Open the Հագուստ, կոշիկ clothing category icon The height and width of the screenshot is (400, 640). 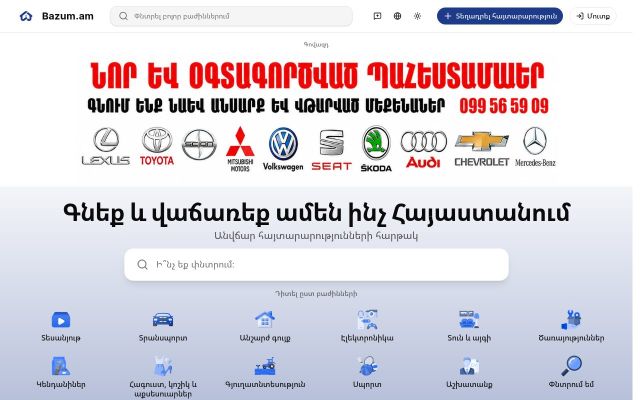point(163,366)
